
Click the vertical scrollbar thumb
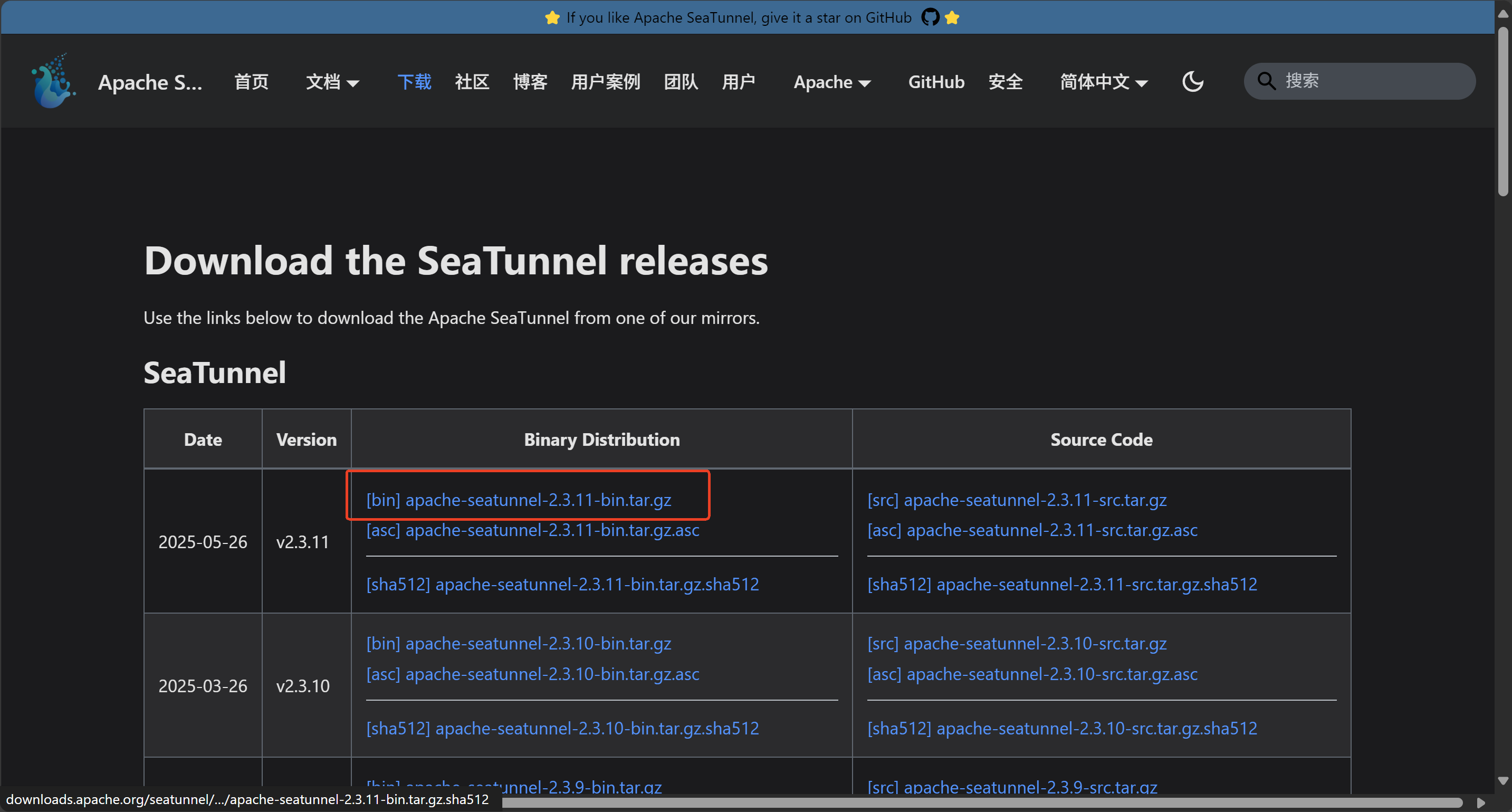(x=1503, y=111)
